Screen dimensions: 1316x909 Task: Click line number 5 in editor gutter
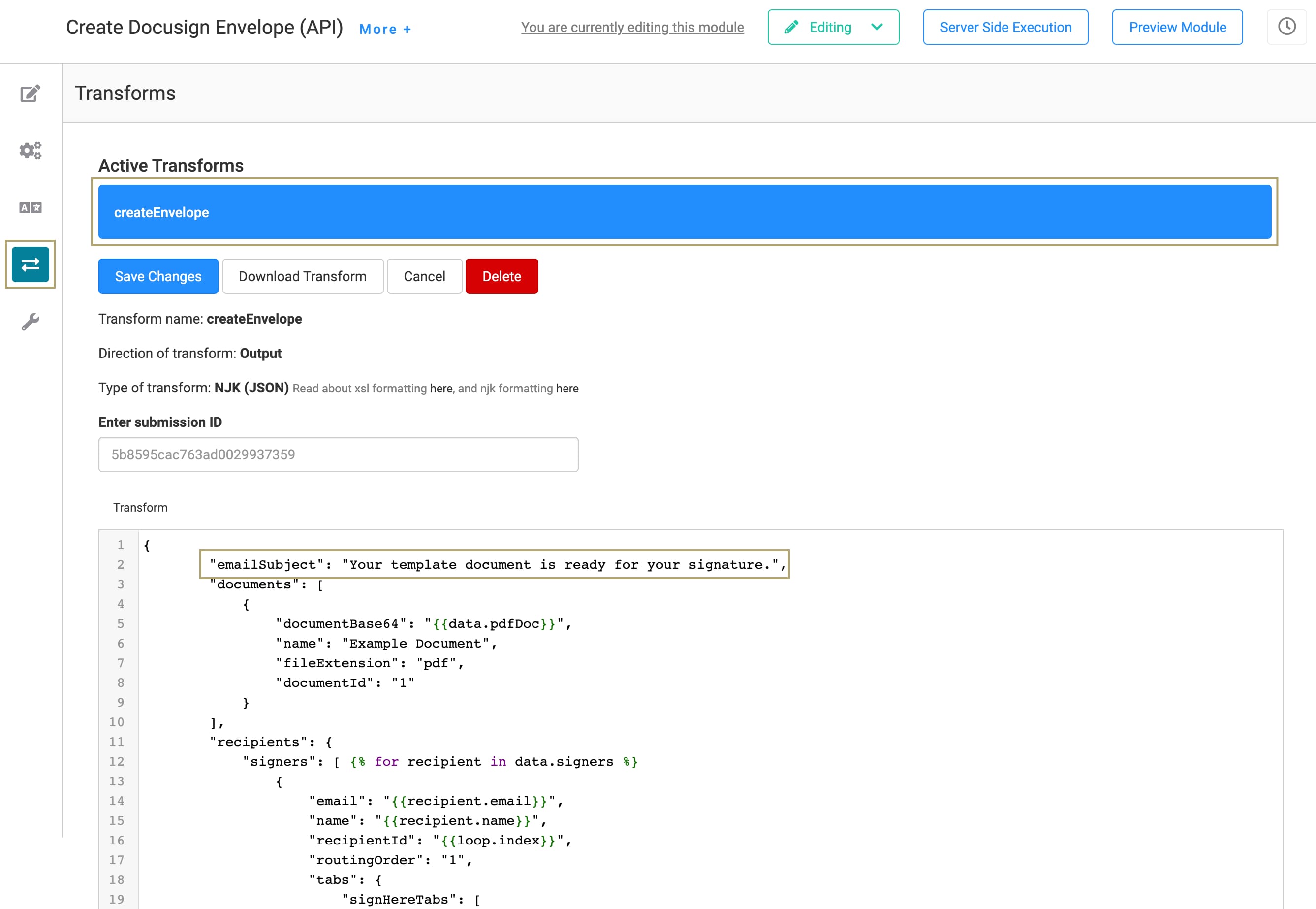pos(120,624)
